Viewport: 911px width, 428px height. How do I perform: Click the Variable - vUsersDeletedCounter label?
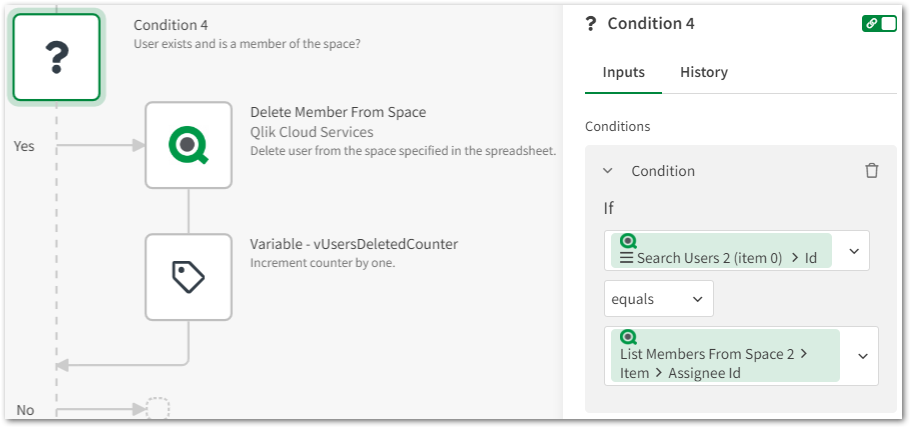[354, 244]
